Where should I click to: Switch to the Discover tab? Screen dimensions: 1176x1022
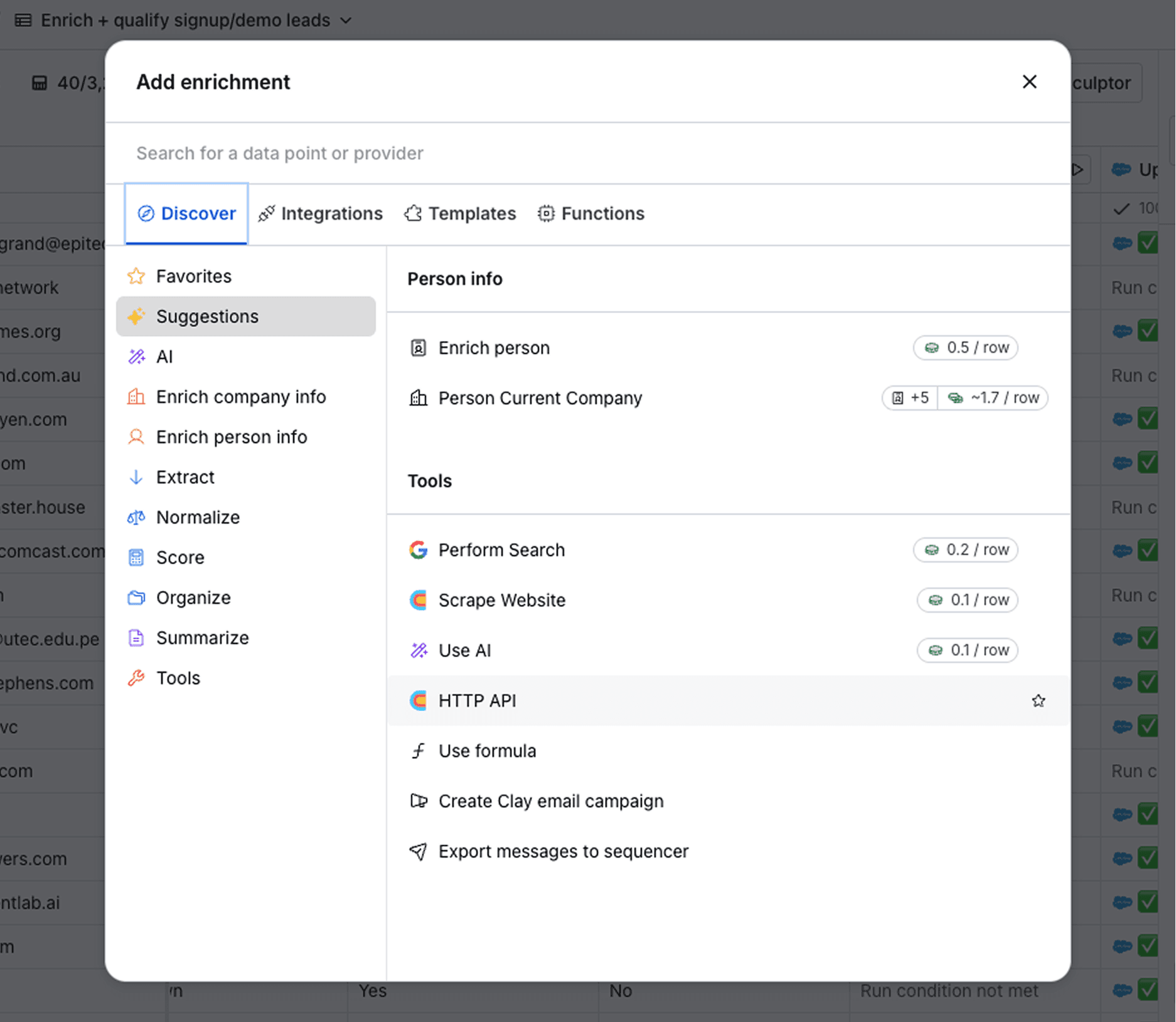pos(186,213)
